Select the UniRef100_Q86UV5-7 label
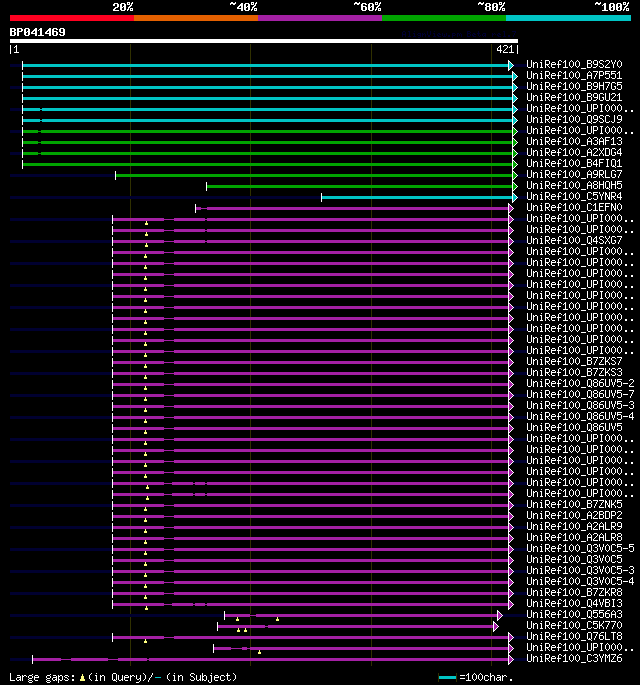 (x=580, y=394)
